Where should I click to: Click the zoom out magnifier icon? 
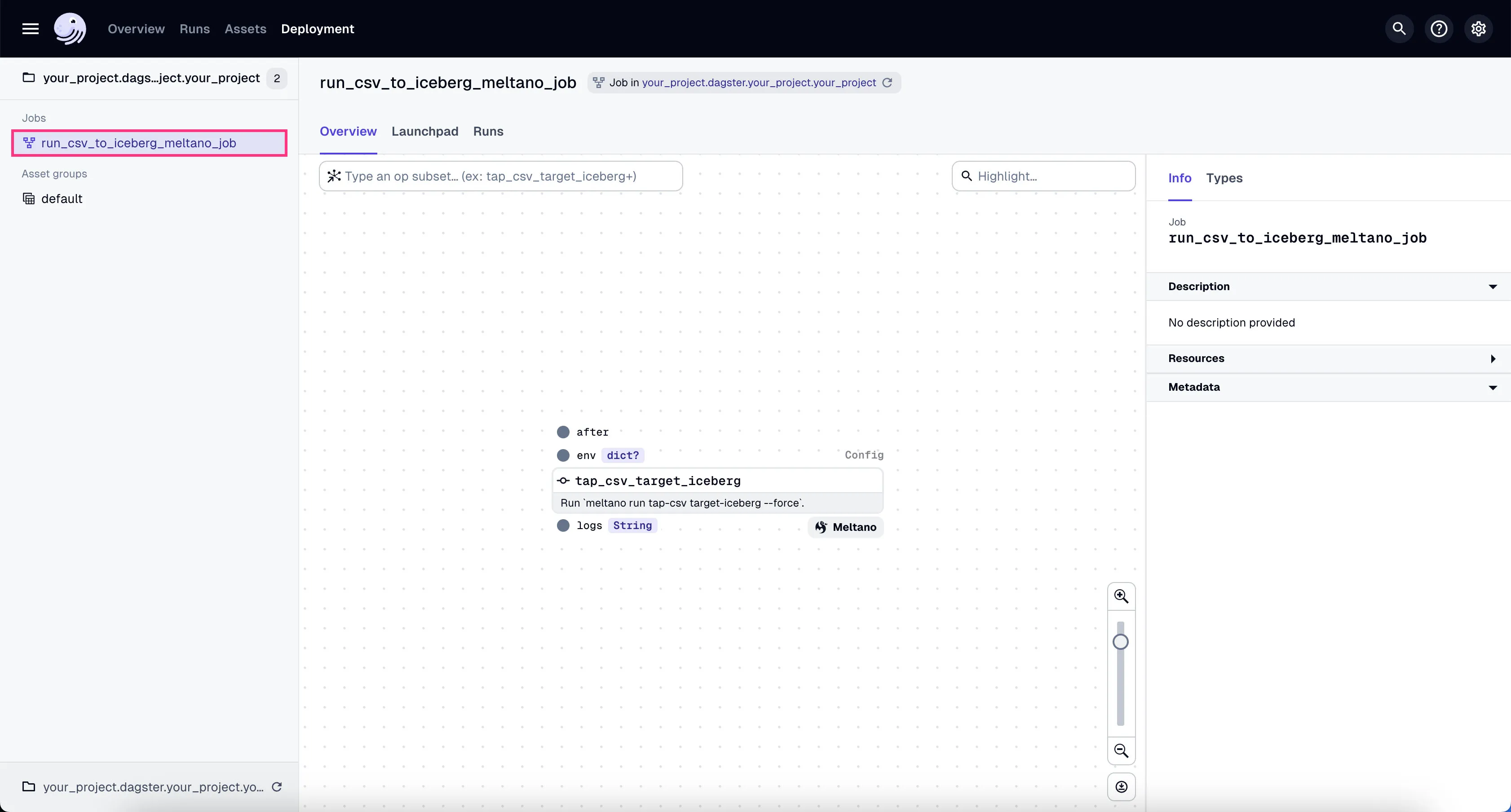pos(1122,750)
